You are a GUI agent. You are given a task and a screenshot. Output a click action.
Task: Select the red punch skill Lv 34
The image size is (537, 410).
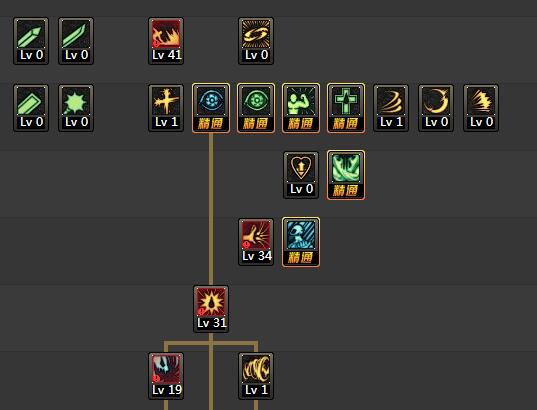coord(256,242)
